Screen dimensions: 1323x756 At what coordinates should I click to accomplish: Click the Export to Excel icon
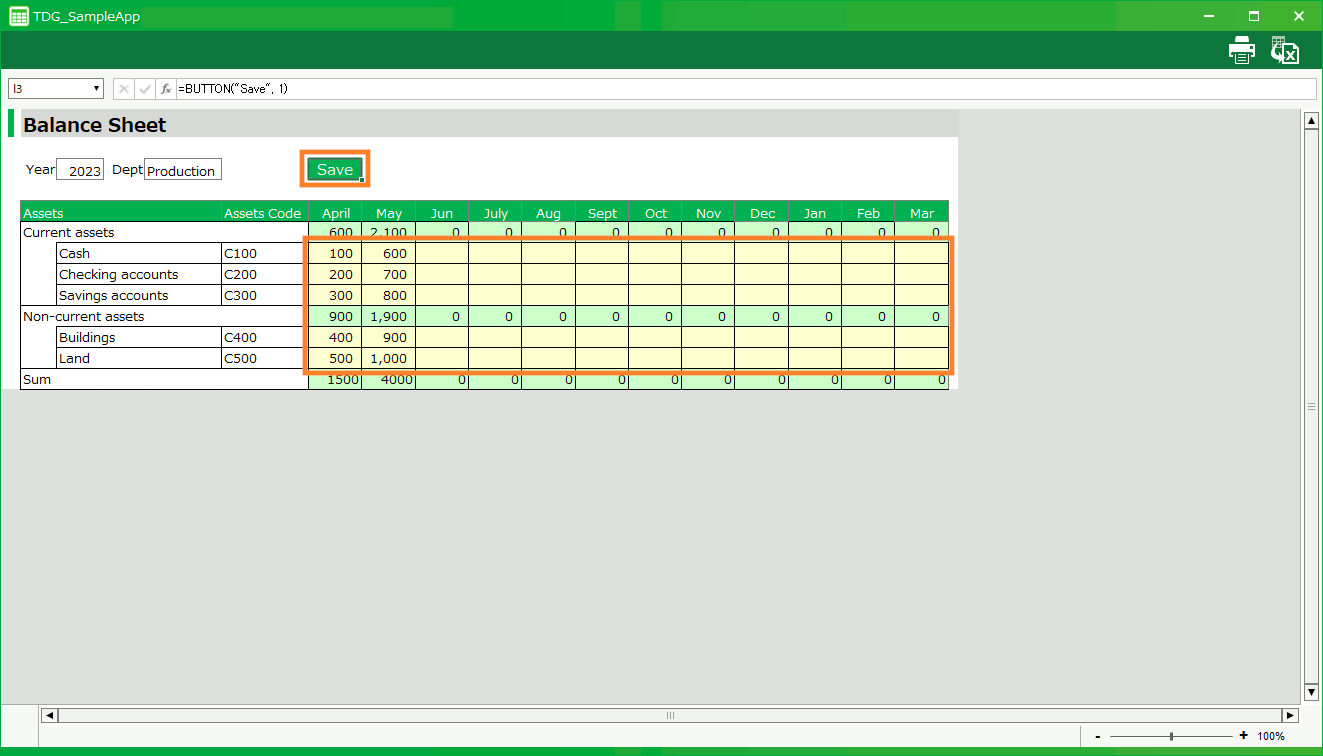click(x=1284, y=50)
